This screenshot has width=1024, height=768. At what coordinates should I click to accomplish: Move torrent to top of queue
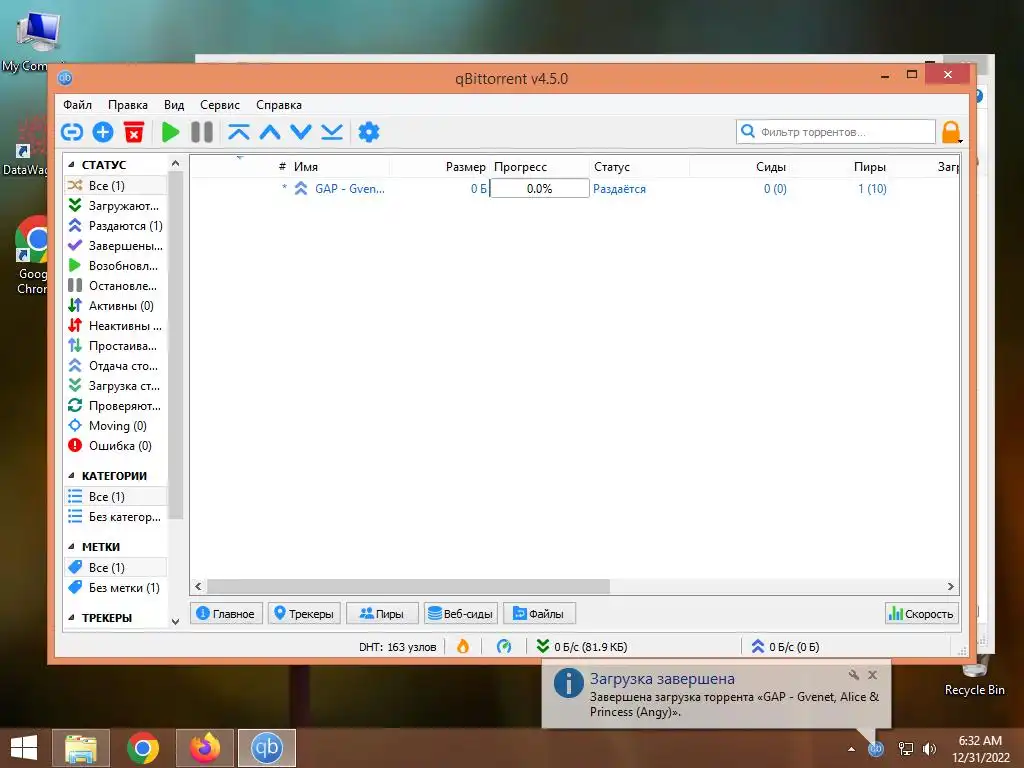pyautogui.click(x=238, y=133)
